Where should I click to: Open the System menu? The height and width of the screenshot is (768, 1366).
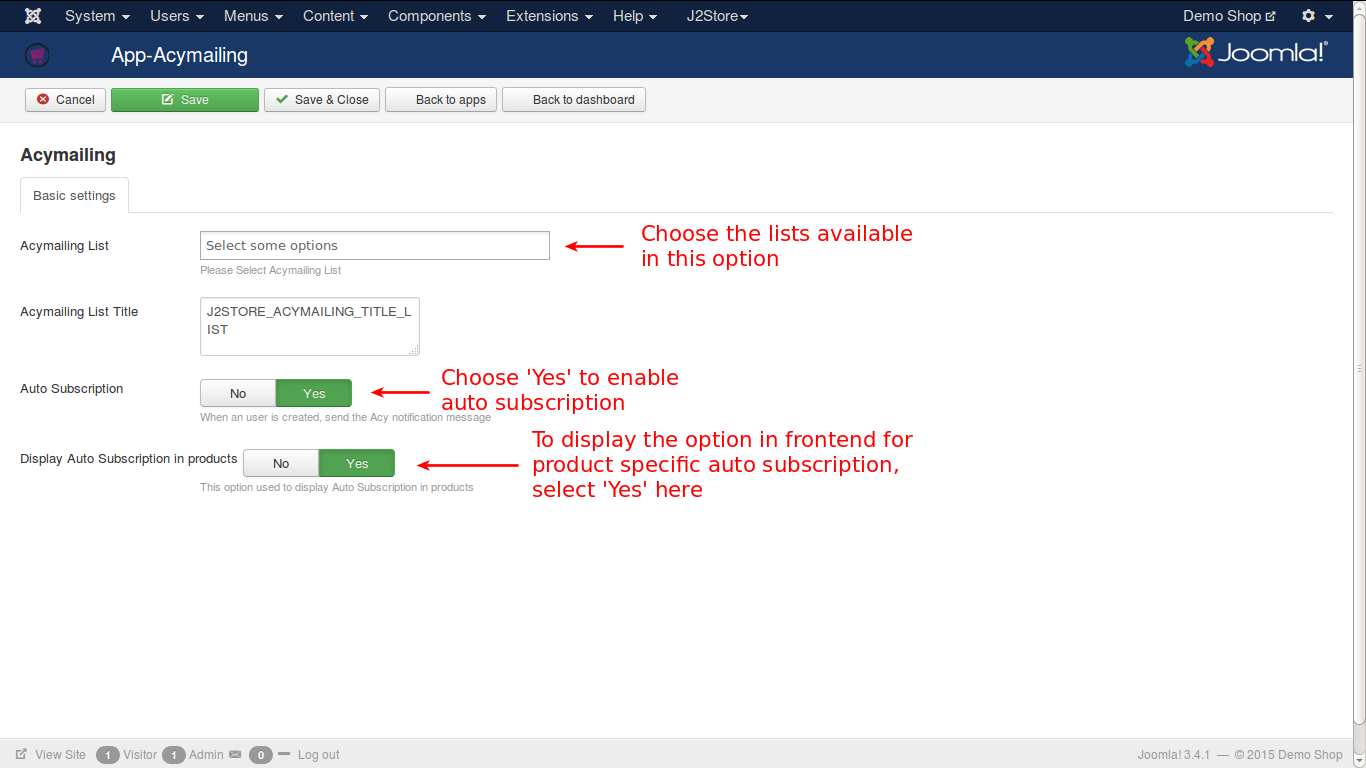point(97,16)
